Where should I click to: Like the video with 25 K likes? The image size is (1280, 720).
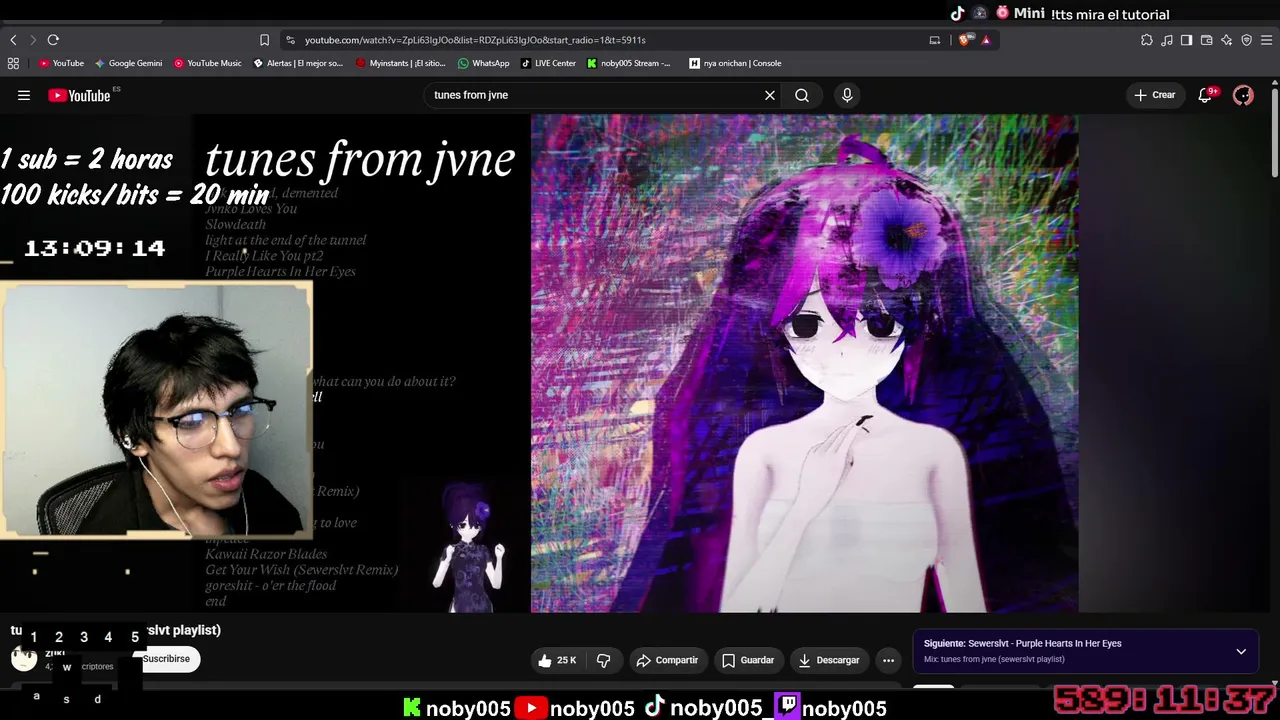pyautogui.click(x=557, y=660)
